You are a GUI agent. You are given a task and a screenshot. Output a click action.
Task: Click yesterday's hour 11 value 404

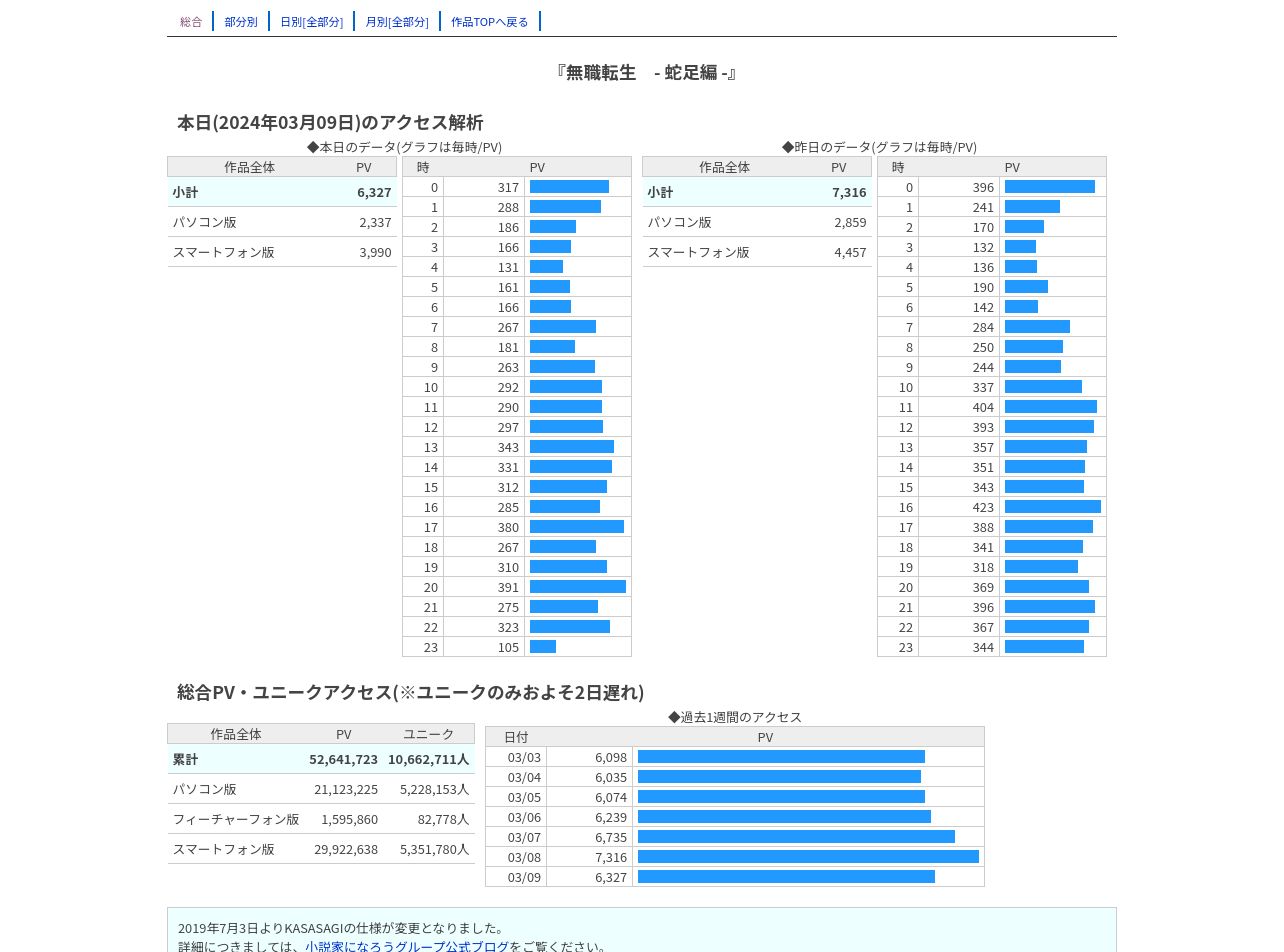pyautogui.click(x=983, y=407)
